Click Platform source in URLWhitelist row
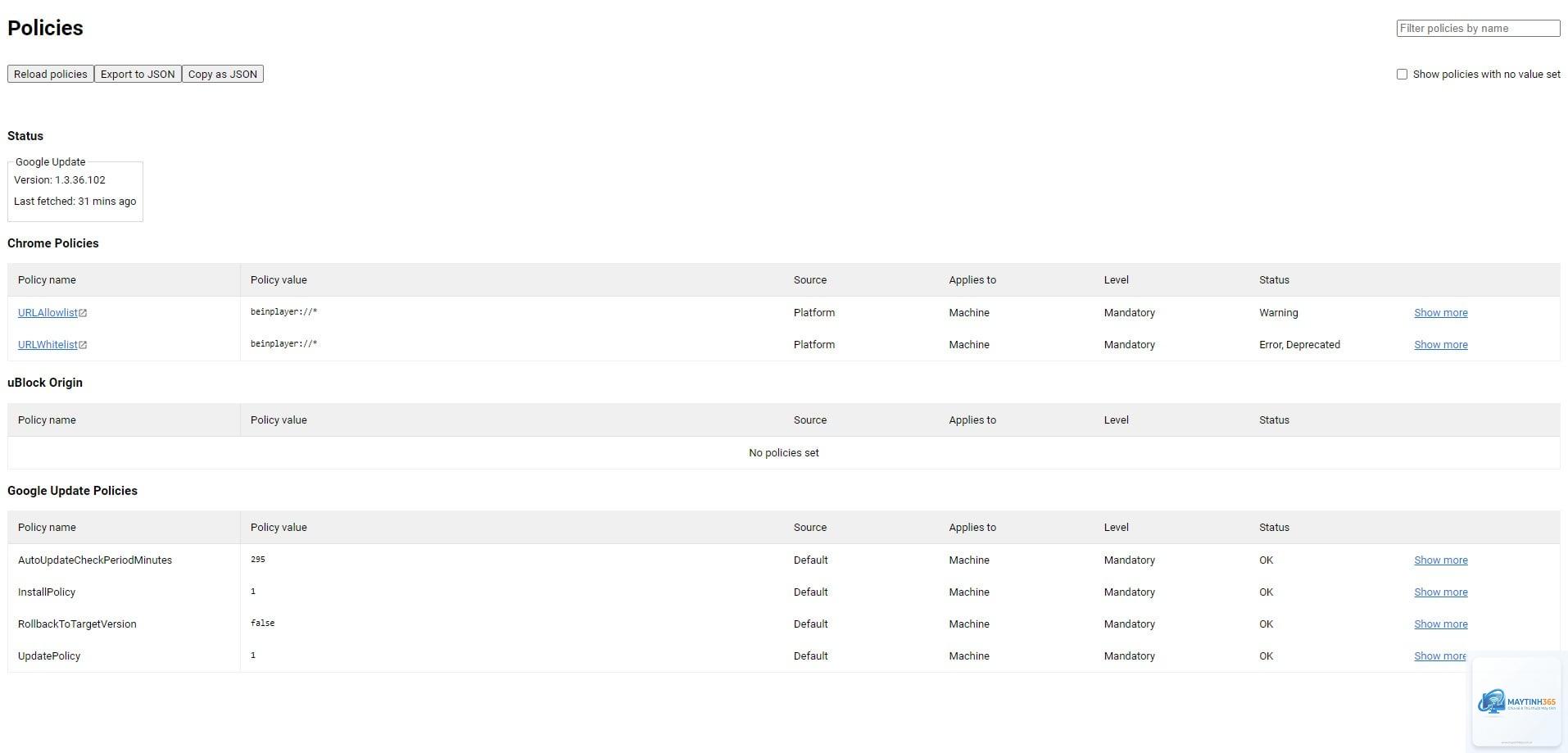Screen dimensions: 1568x753 pos(814,345)
